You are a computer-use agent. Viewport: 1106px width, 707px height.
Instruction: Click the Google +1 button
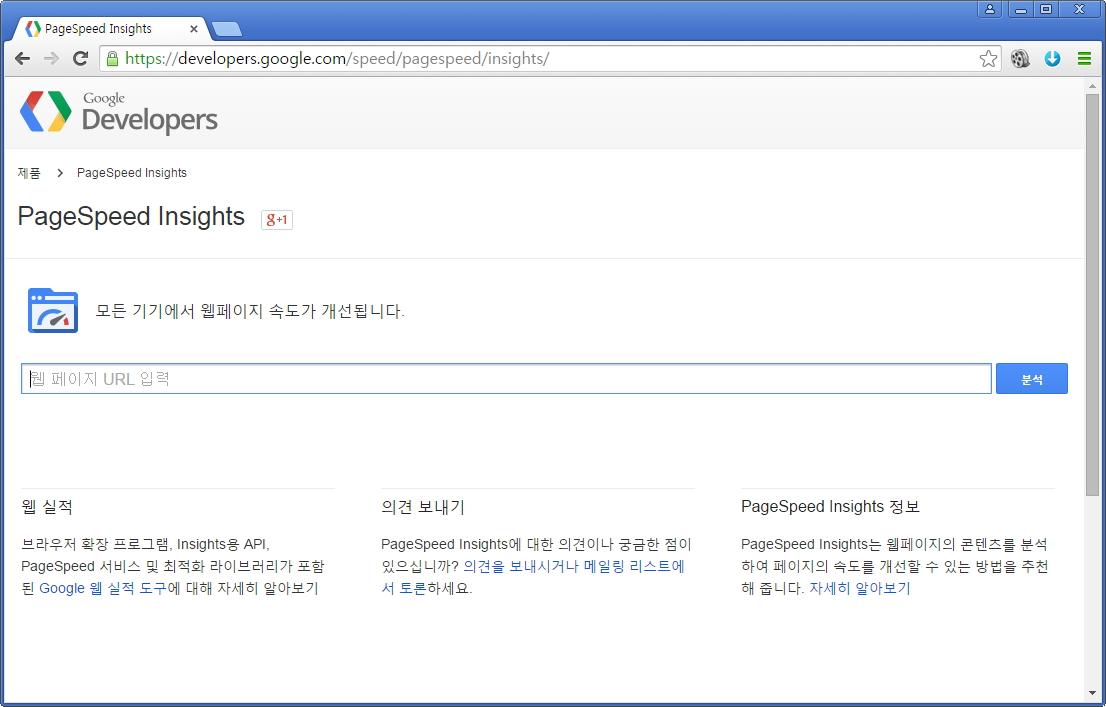[277, 219]
